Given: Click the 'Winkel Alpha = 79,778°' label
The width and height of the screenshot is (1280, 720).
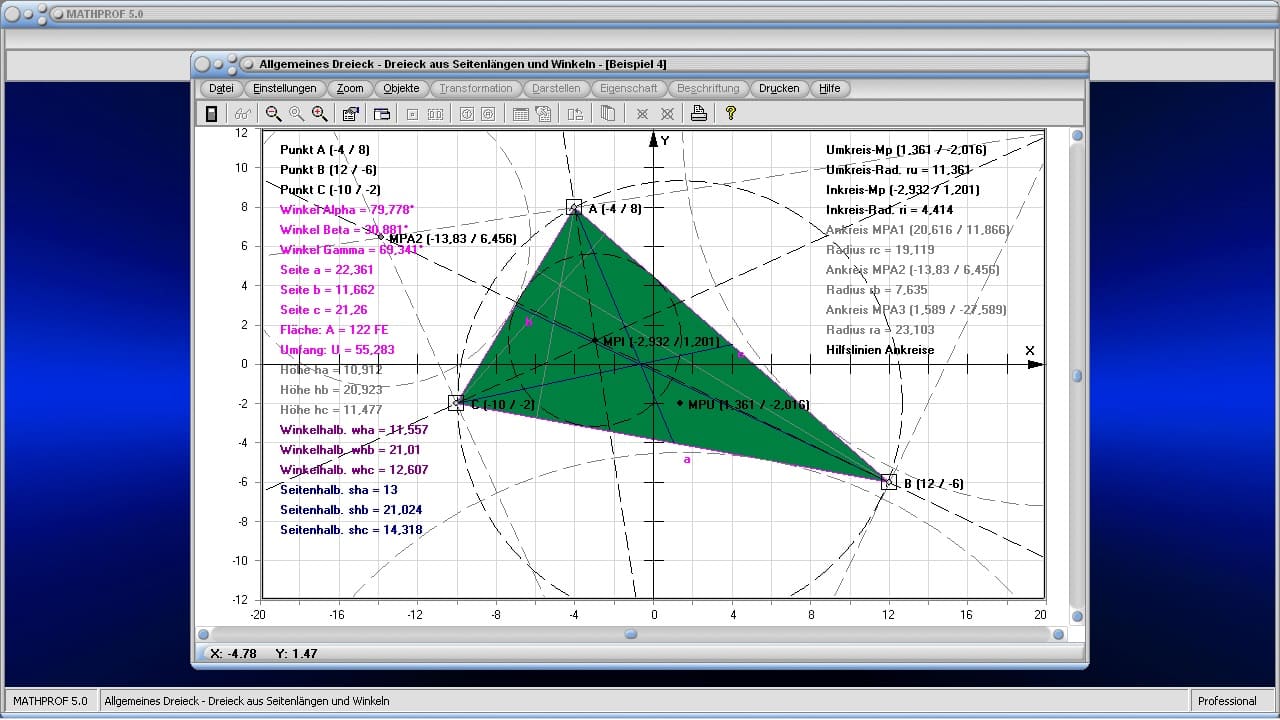Looking at the screenshot, I should pos(347,210).
